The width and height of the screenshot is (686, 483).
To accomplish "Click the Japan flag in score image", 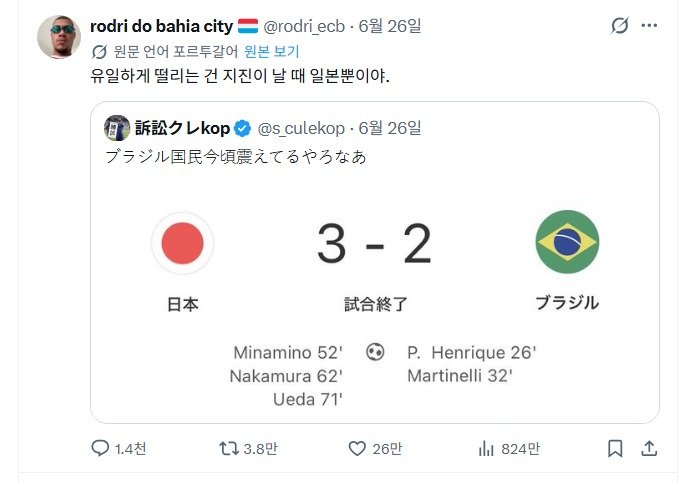I will (x=182, y=243).
